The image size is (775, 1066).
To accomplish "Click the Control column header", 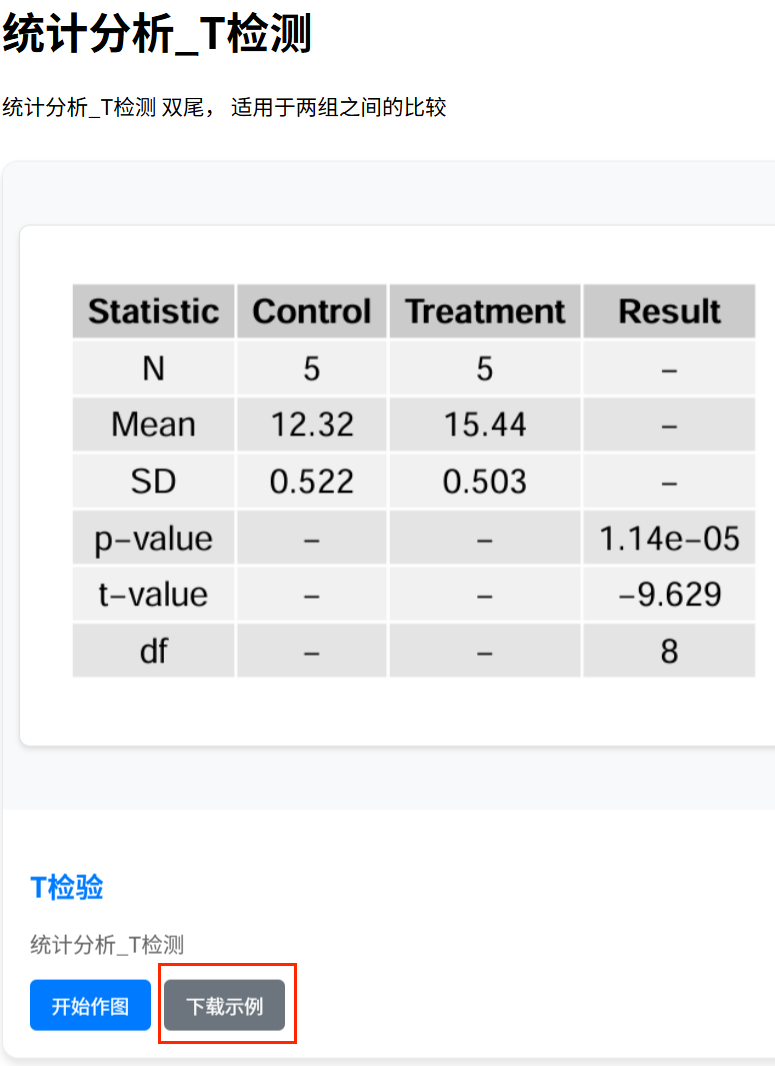I will coord(312,311).
